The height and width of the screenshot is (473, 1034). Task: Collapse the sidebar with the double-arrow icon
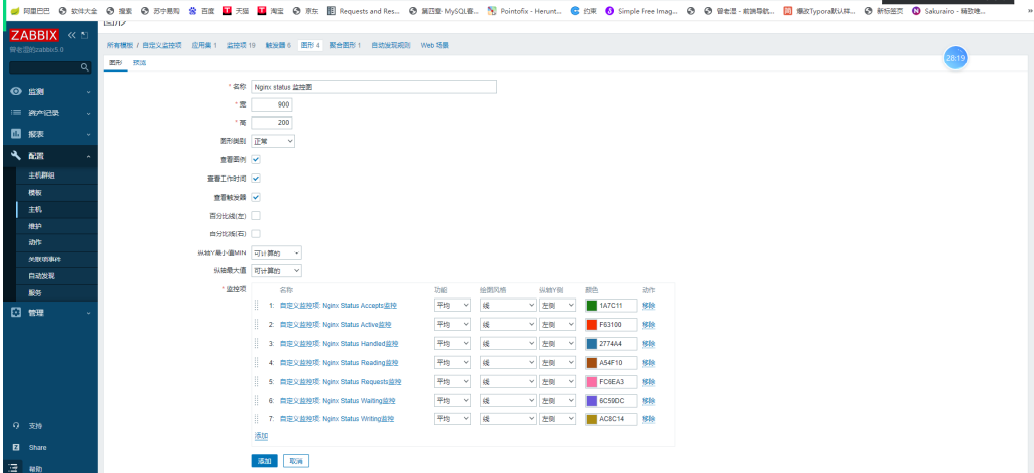point(71,36)
